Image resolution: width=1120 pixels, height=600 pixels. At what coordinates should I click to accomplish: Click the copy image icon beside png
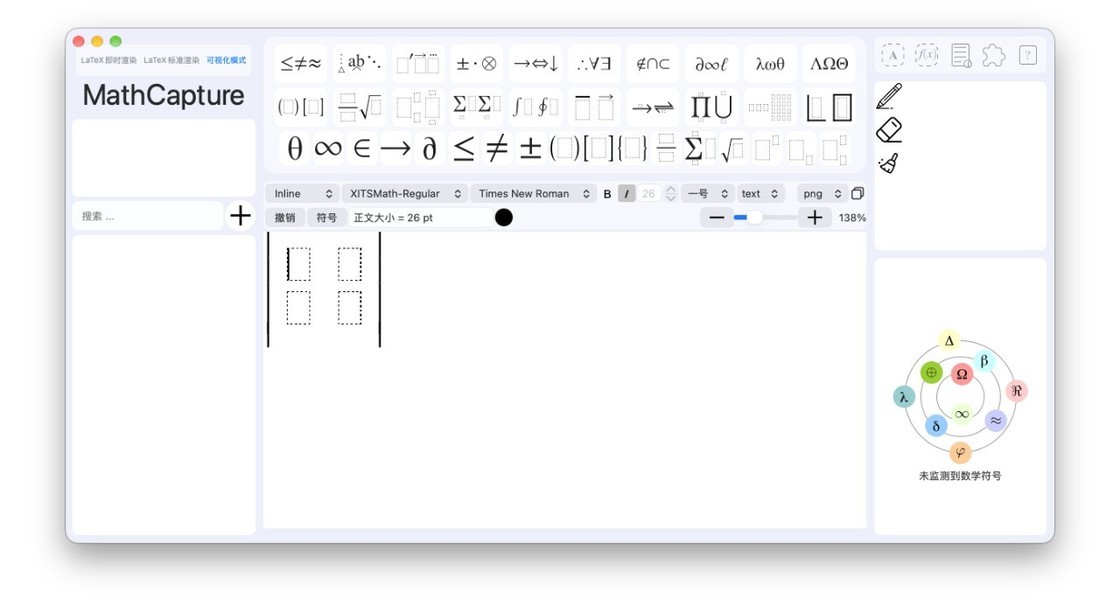click(858, 194)
